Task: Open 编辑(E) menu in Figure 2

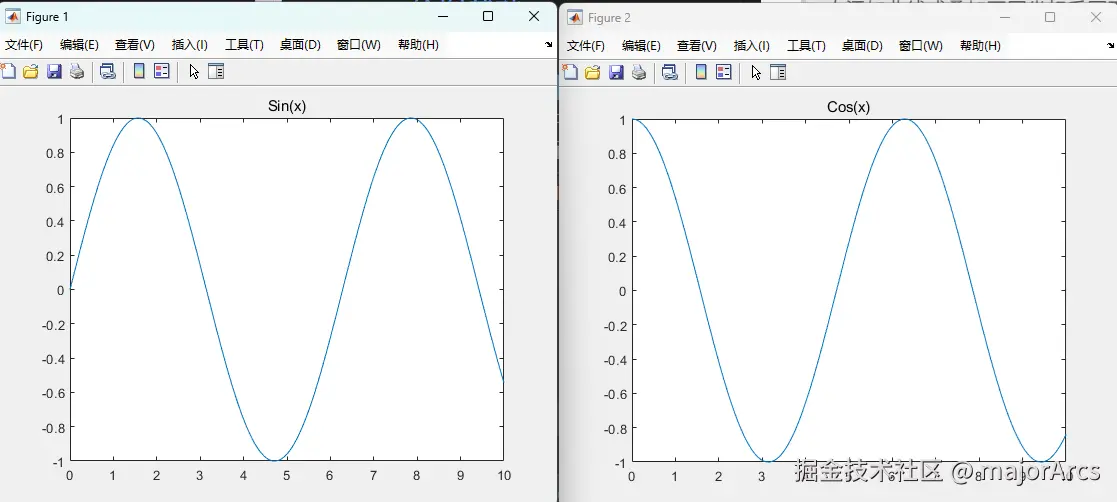Action: 641,46
